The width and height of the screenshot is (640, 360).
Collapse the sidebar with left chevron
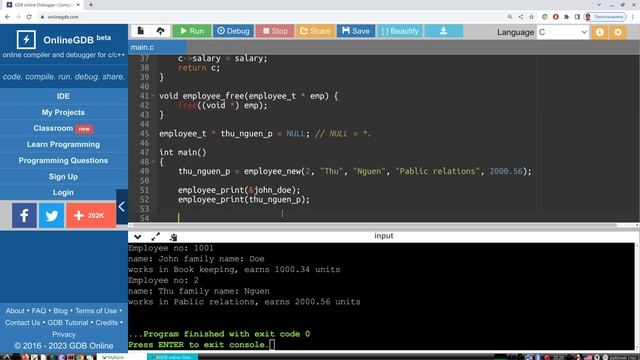(x=122, y=207)
